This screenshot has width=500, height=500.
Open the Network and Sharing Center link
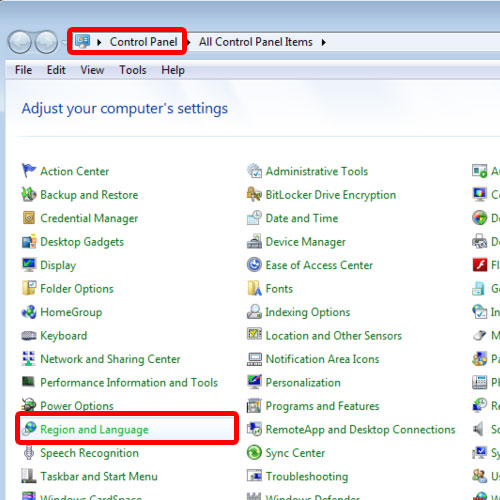tap(110, 359)
